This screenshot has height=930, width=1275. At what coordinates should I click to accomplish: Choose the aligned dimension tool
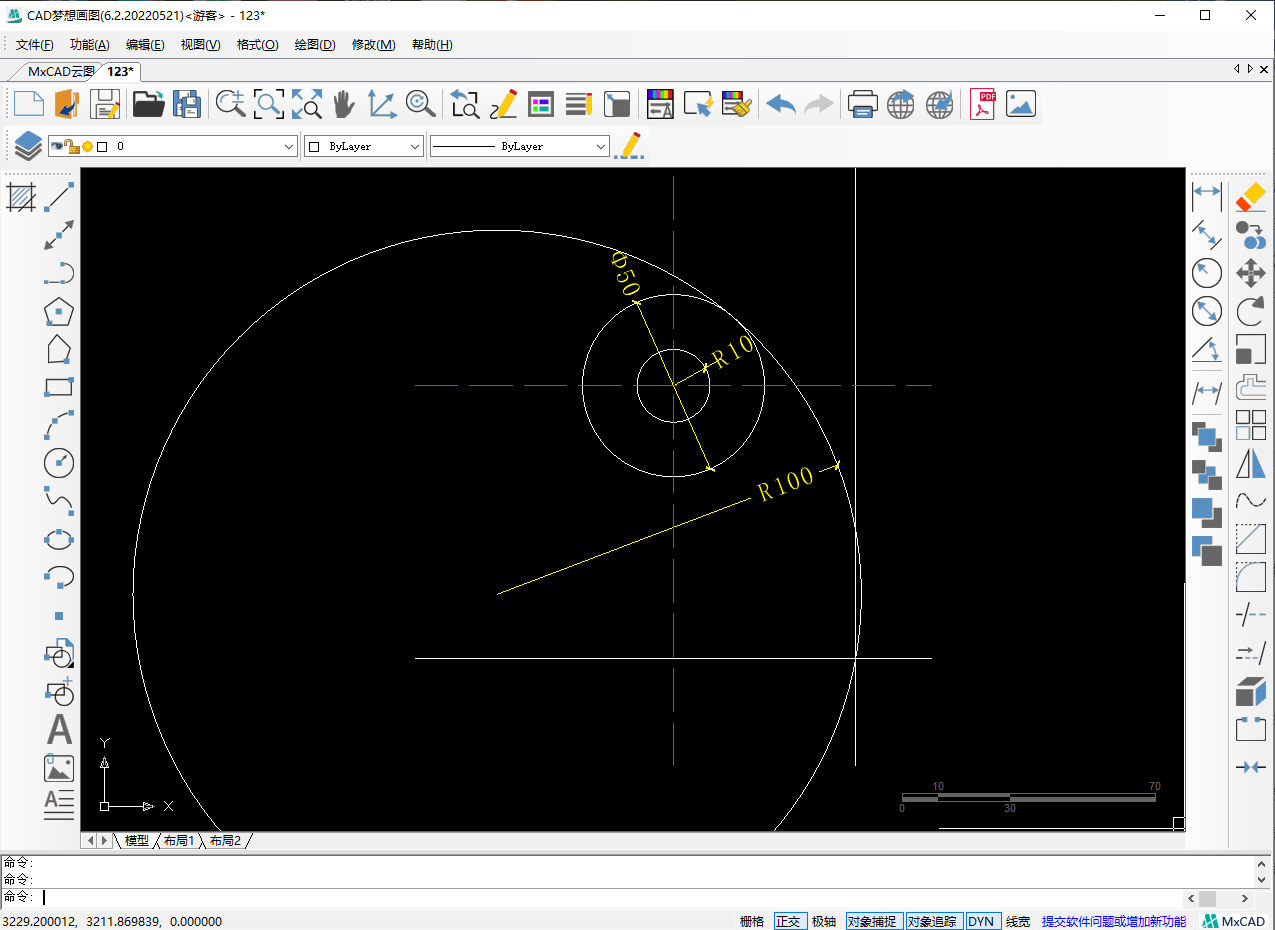(x=1207, y=234)
